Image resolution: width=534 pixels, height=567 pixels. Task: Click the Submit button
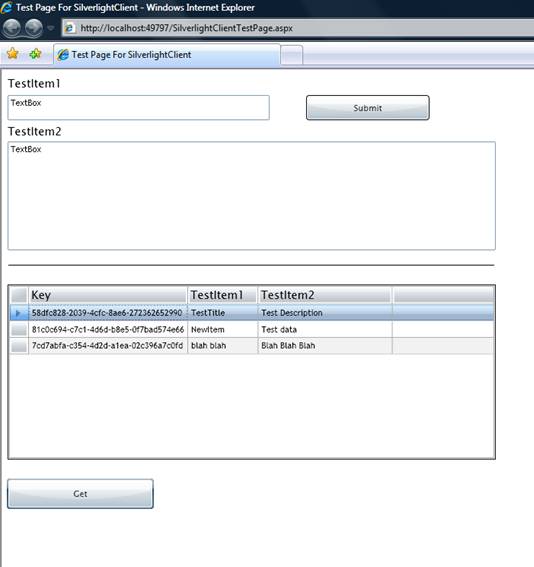pos(368,108)
